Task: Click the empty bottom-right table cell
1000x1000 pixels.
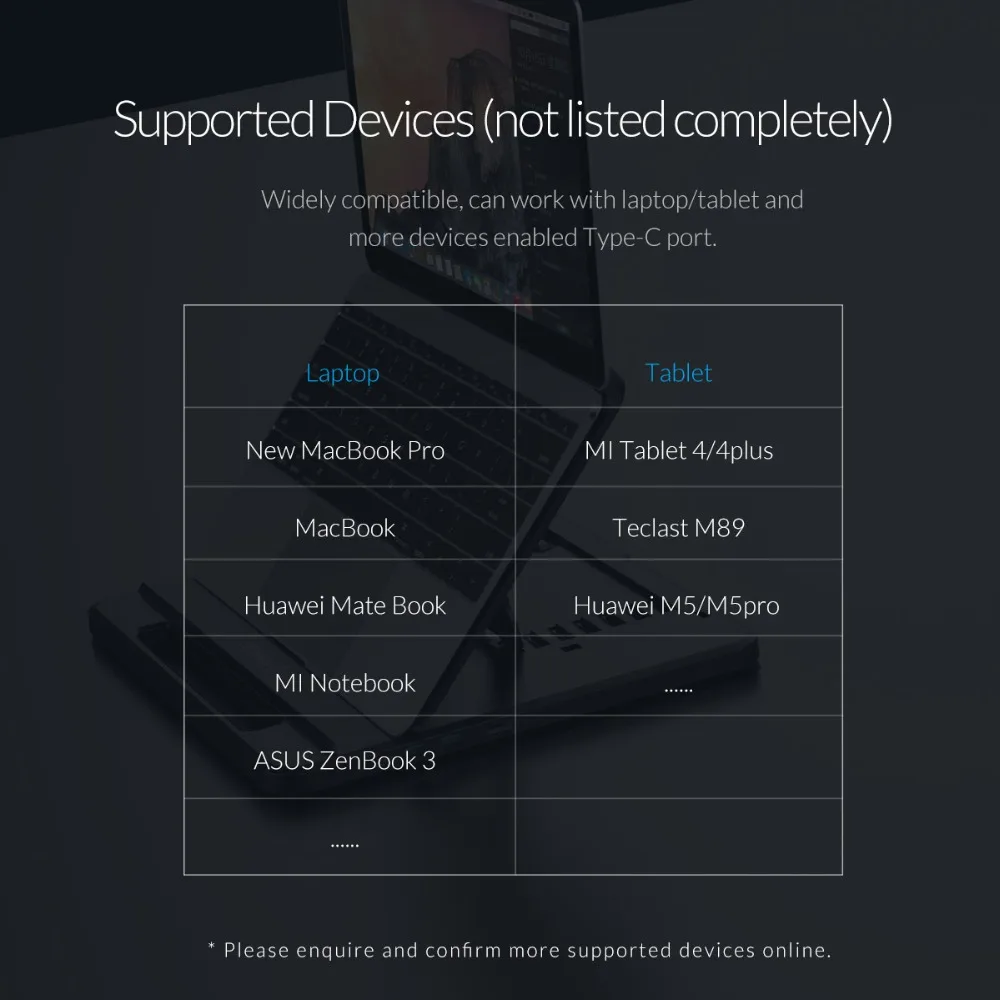Action: pos(679,836)
